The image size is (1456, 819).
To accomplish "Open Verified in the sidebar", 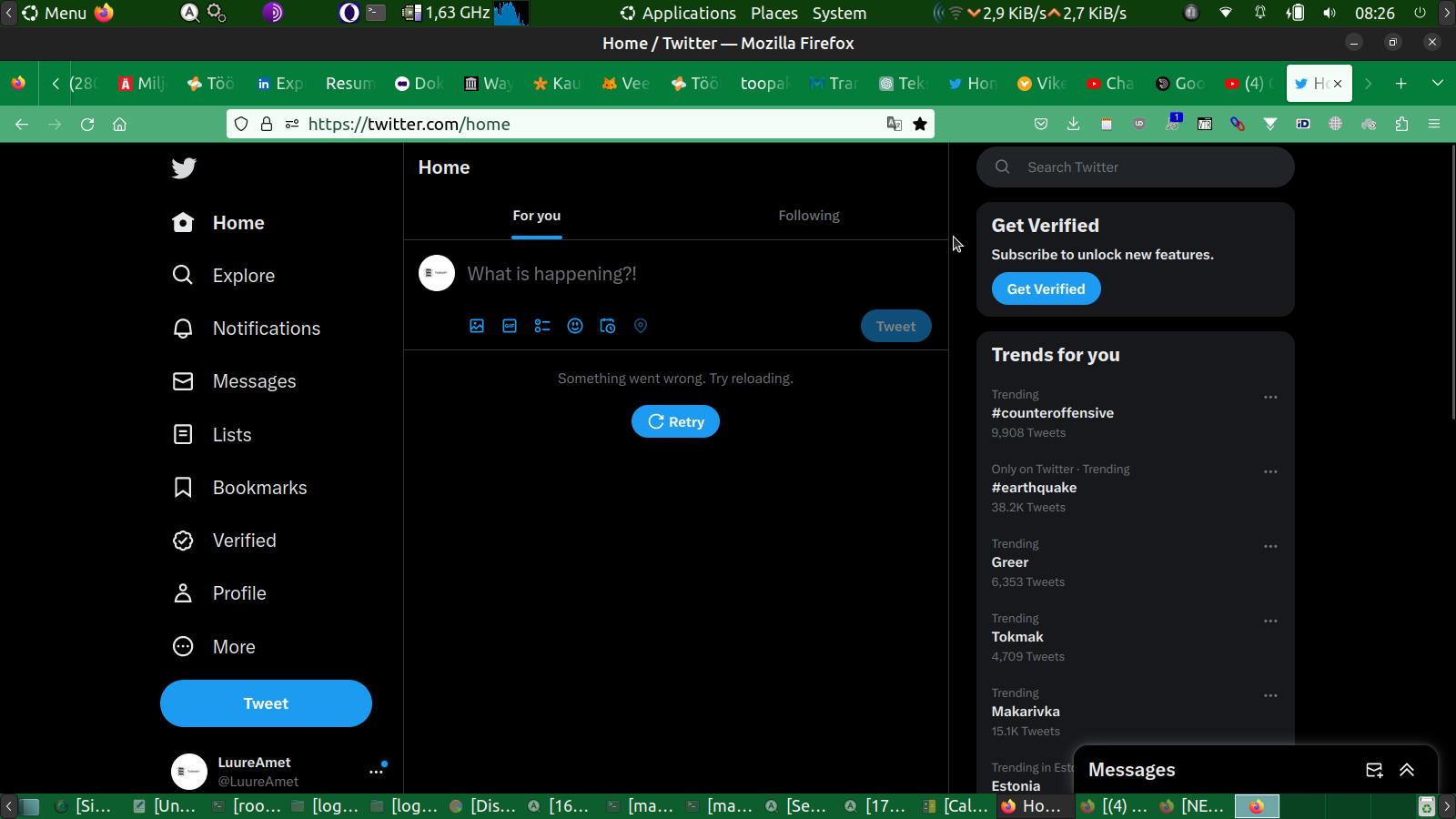I will click(x=225, y=541).
